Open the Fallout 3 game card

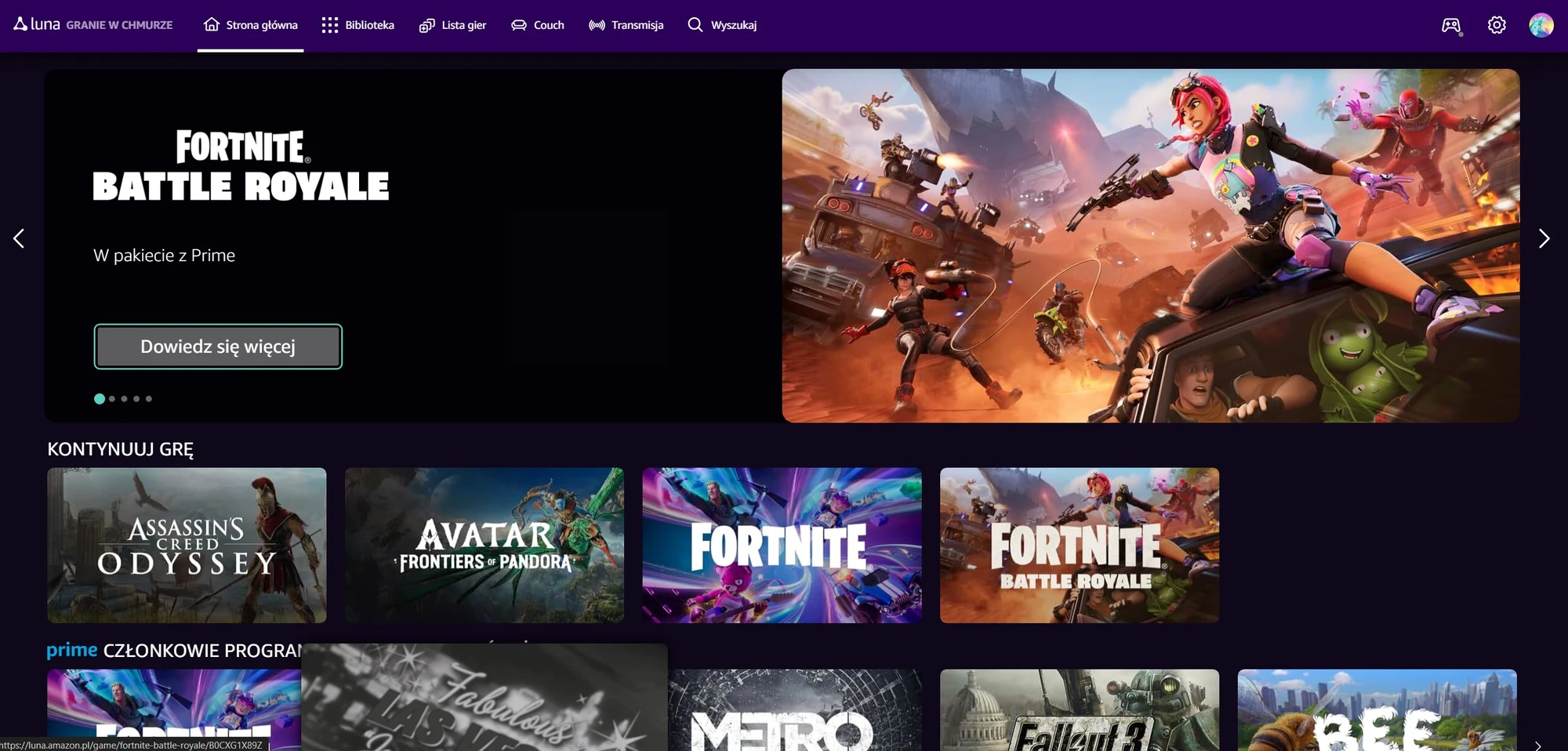[x=1080, y=710]
